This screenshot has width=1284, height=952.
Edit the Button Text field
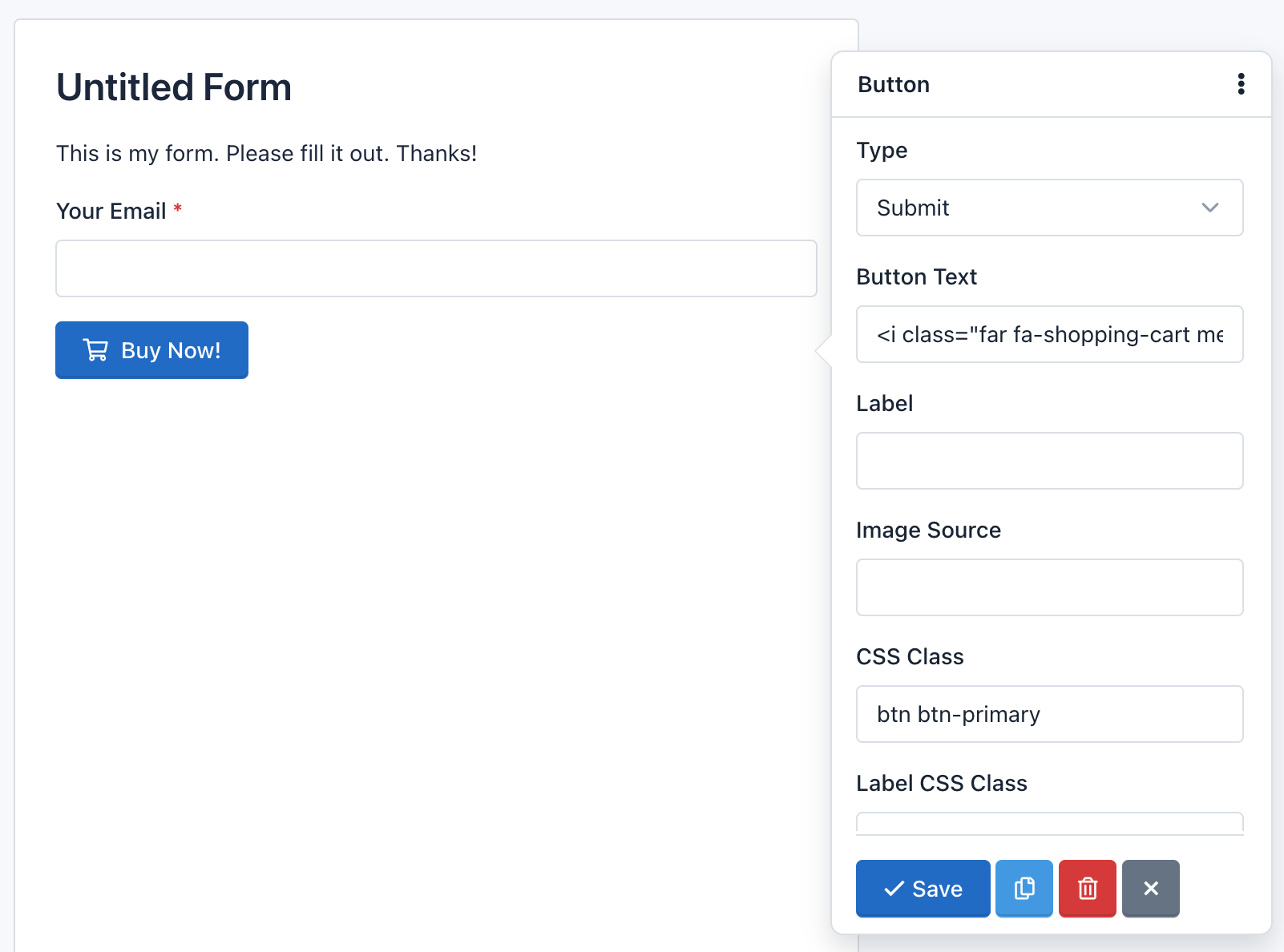pos(1049,334)
